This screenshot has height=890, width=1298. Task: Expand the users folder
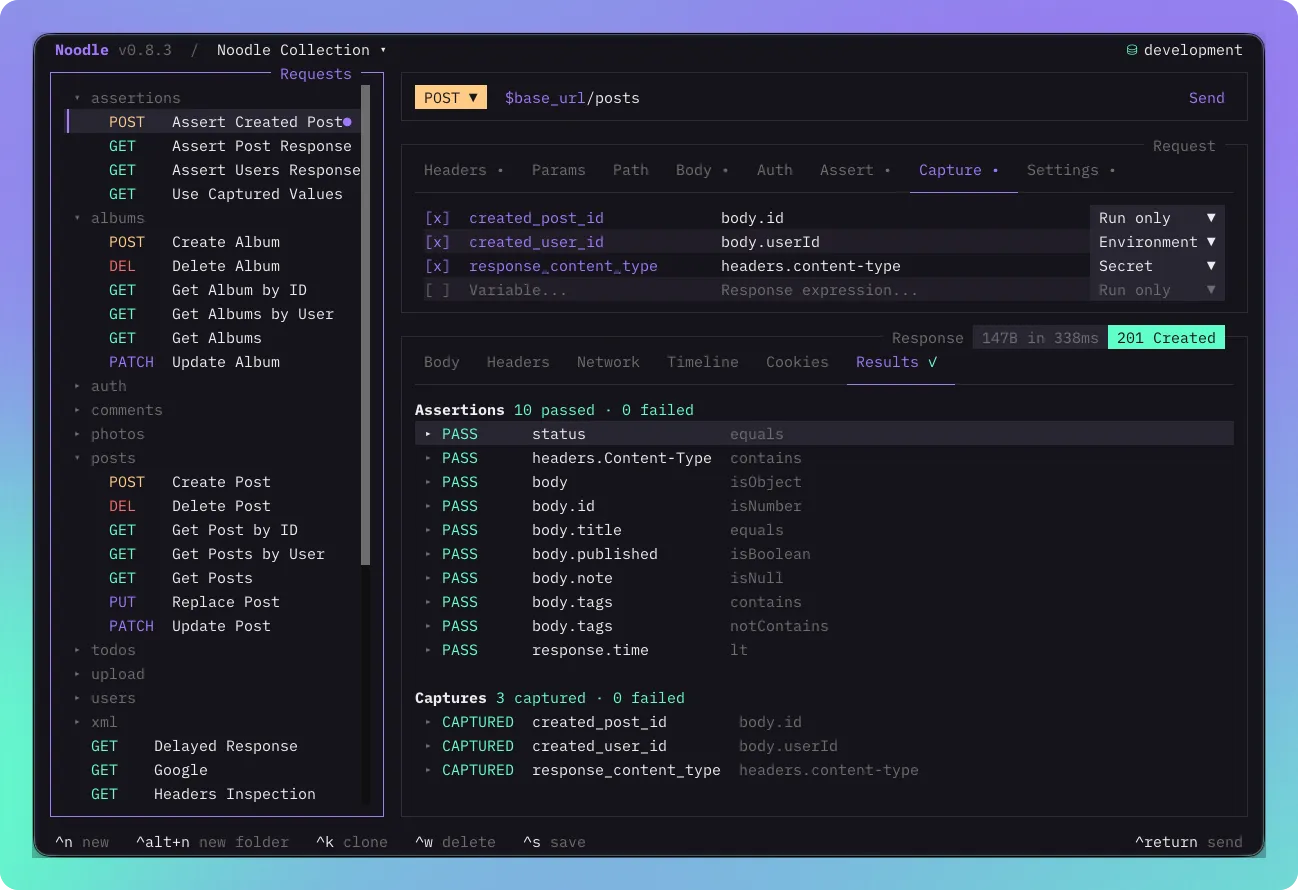[x=77, y=698]
